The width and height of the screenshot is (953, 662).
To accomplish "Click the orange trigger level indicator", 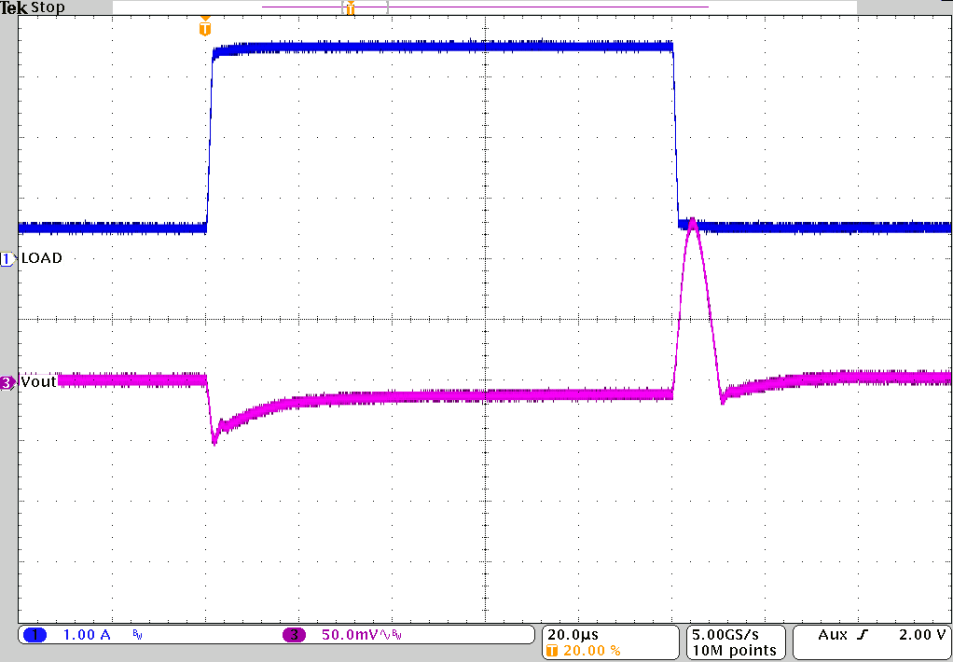I will (204, 27).
